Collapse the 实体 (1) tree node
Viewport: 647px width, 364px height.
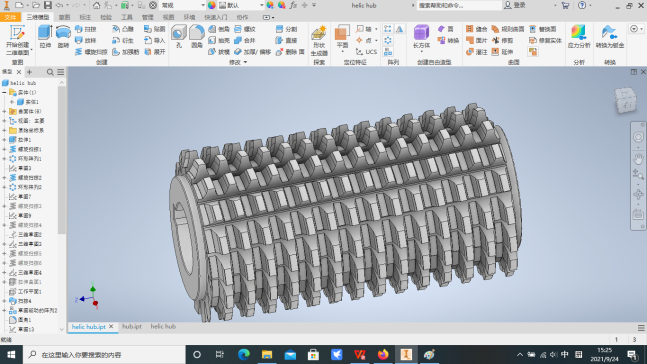[5, 92]
